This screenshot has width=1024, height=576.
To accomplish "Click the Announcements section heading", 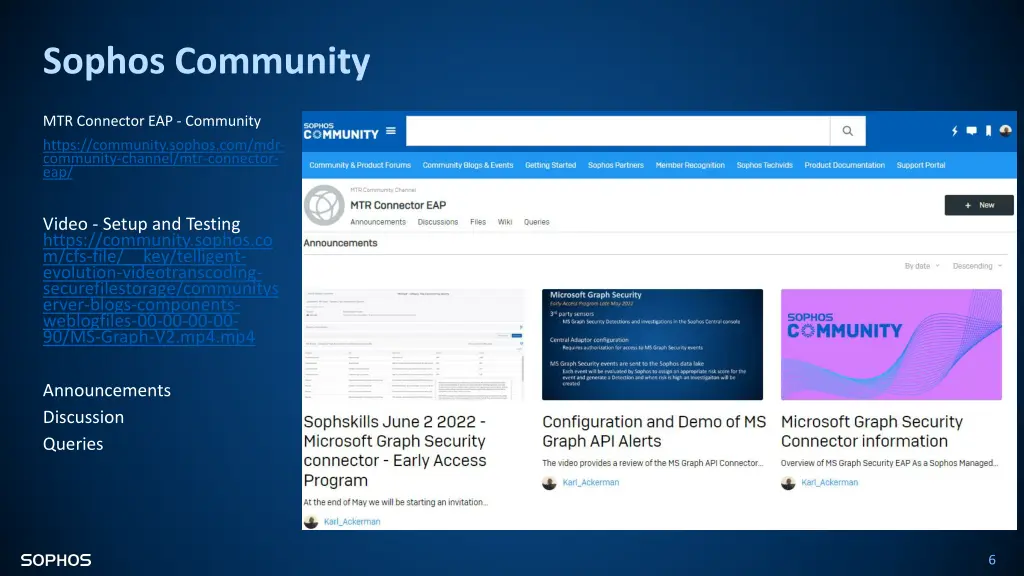I will [x=340, y=243].
